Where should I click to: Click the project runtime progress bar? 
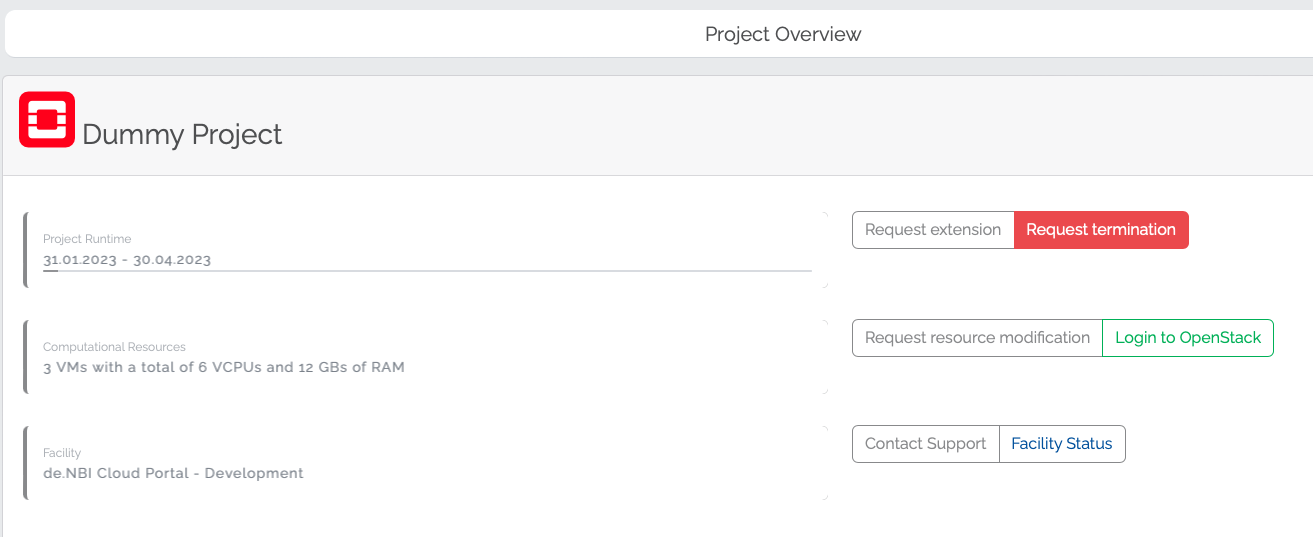click(427, 271)
